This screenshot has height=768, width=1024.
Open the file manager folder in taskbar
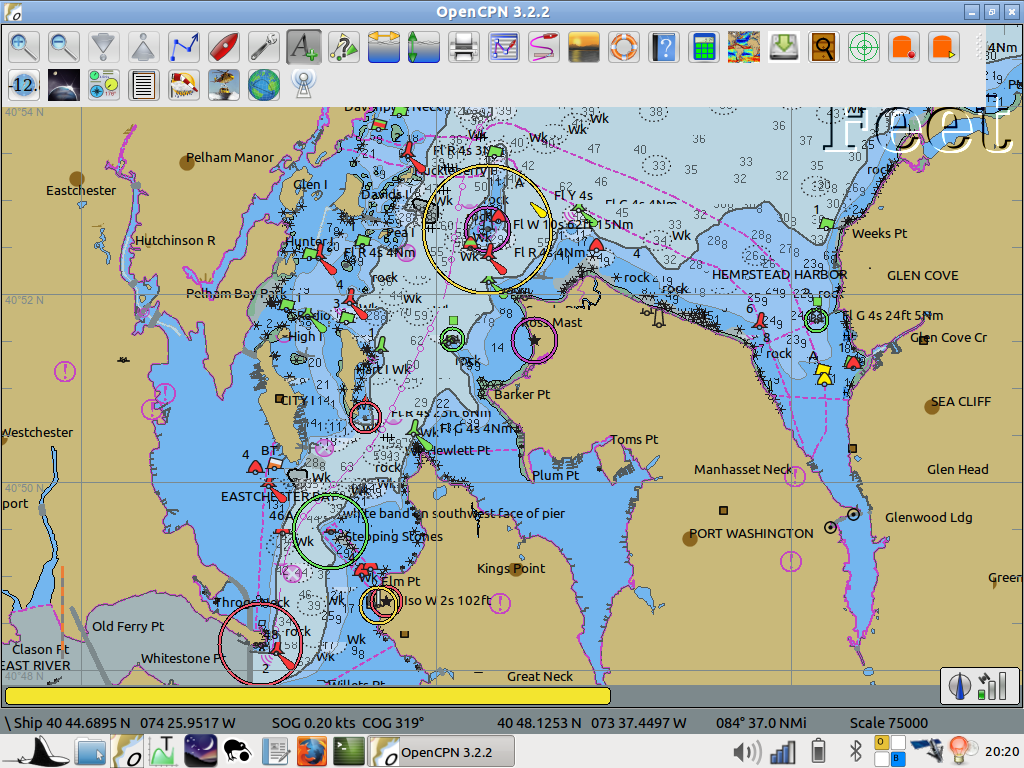pos(90,752)
